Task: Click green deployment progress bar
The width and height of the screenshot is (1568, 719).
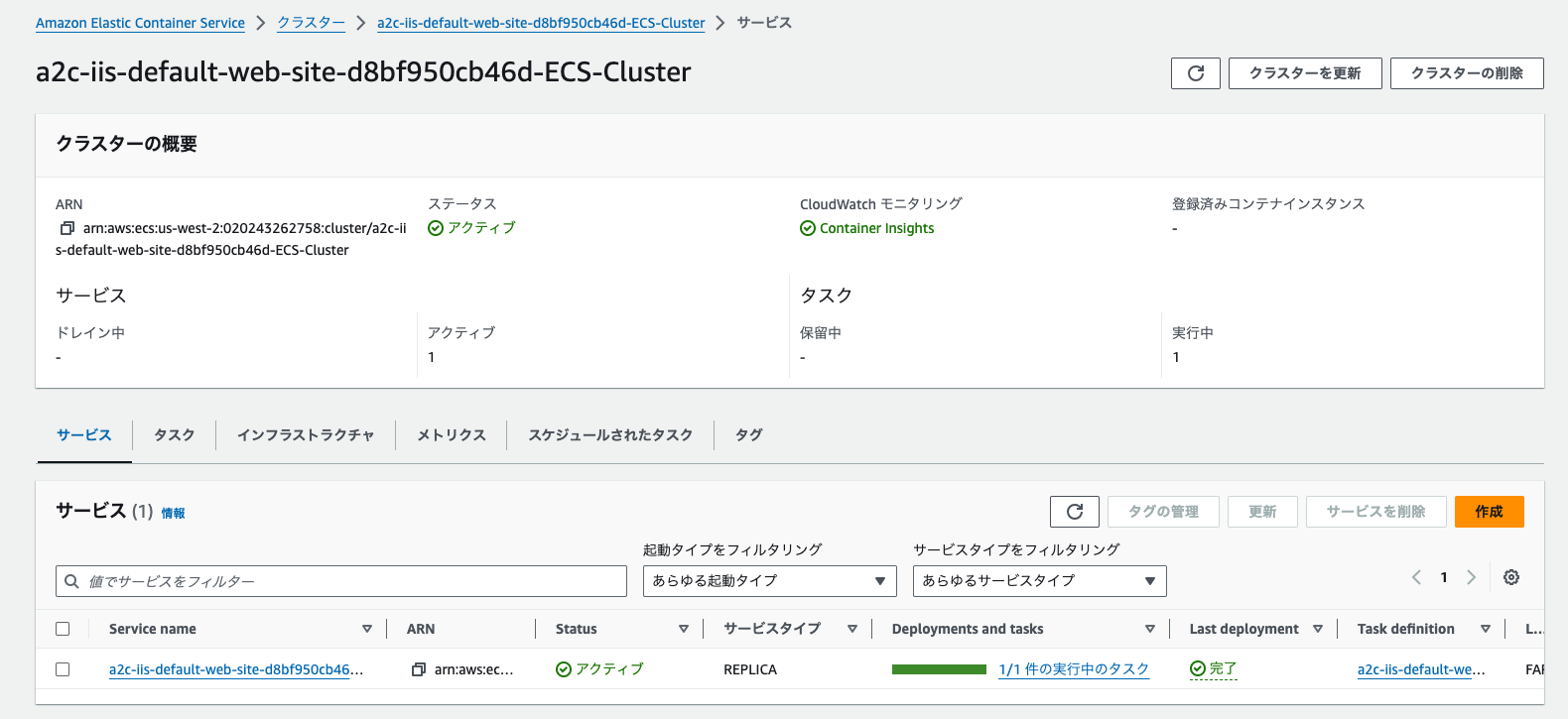Action: tap(939, 669)
